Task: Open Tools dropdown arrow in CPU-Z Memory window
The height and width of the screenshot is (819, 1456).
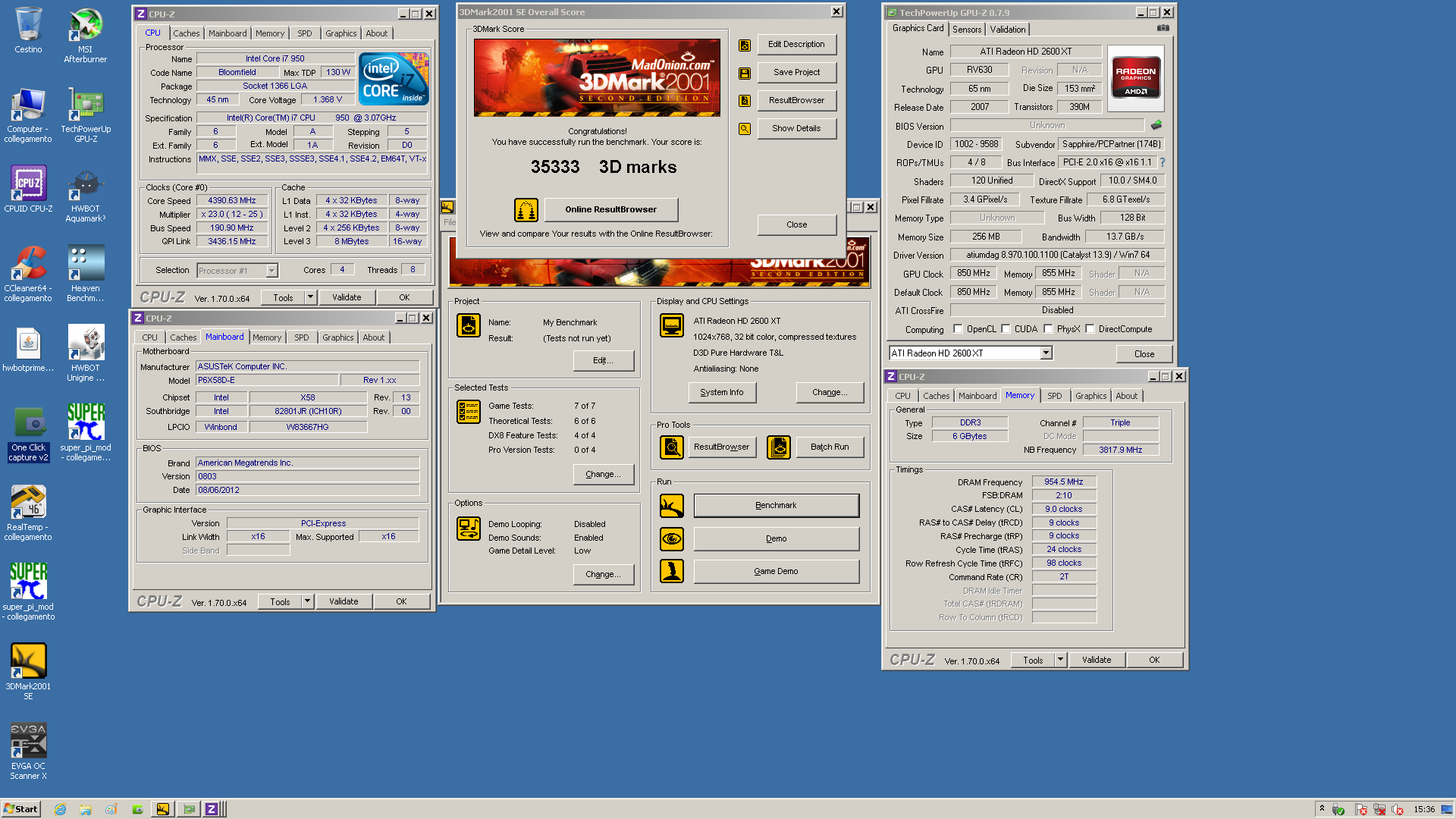Action: point(1060,660)
